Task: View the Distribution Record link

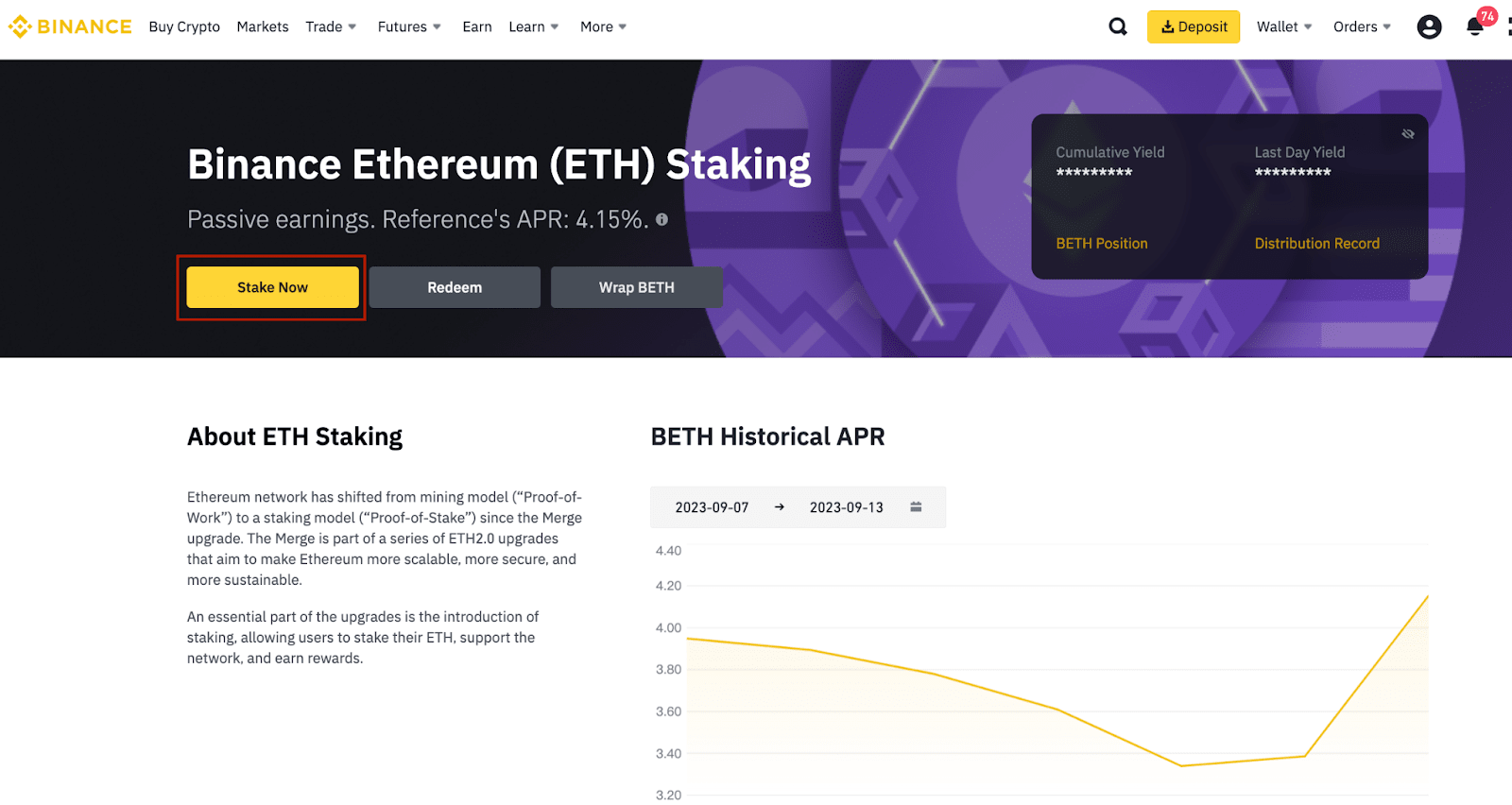Action: [1317, 244]
